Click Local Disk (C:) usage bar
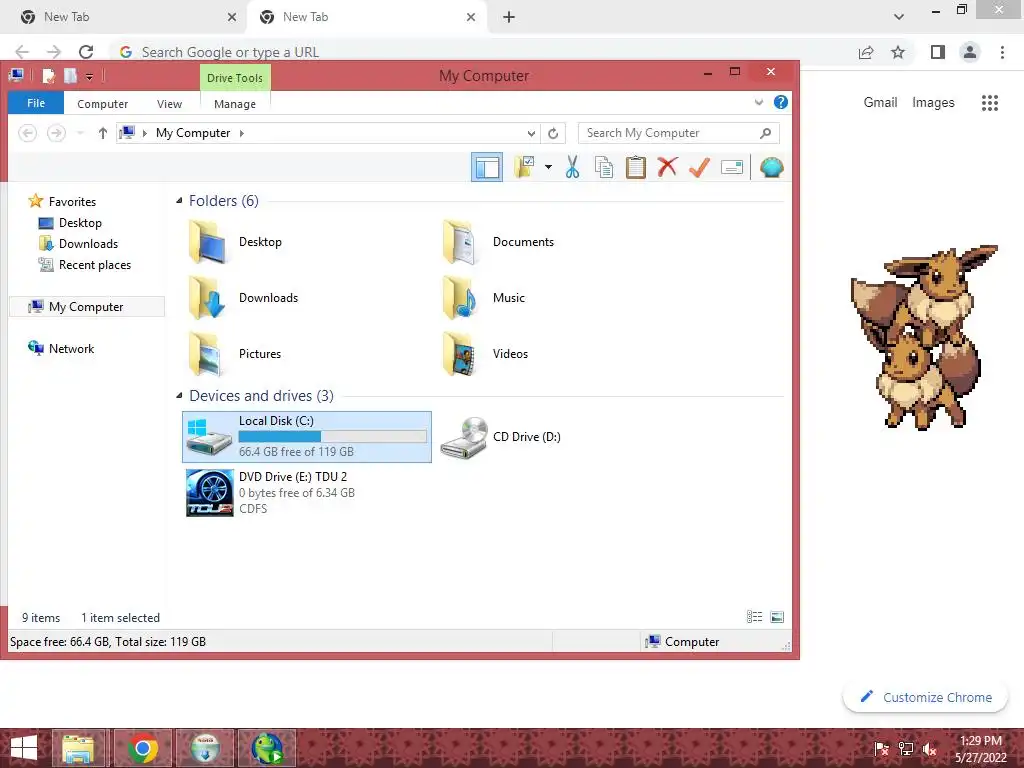The width and height of the screenshot is (1024, 768). (x=332, y=436)
